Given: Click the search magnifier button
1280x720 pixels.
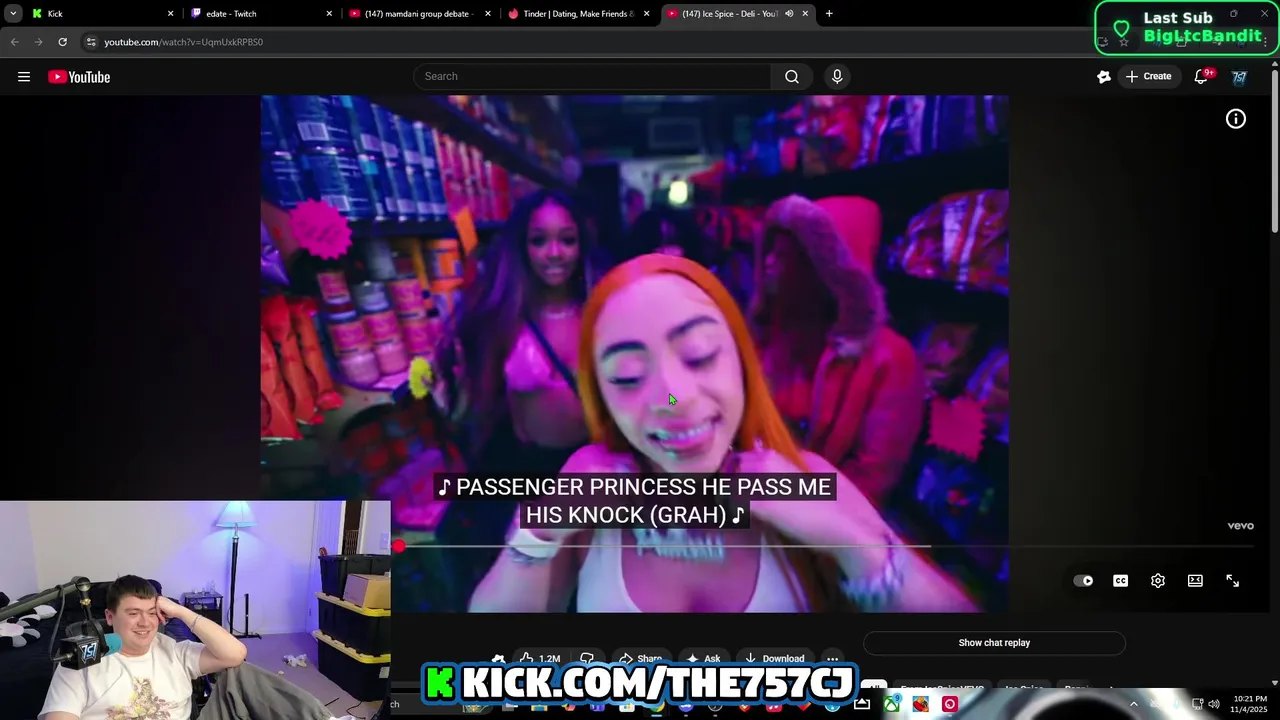Looking at the screenshot, I should [792, 77].
